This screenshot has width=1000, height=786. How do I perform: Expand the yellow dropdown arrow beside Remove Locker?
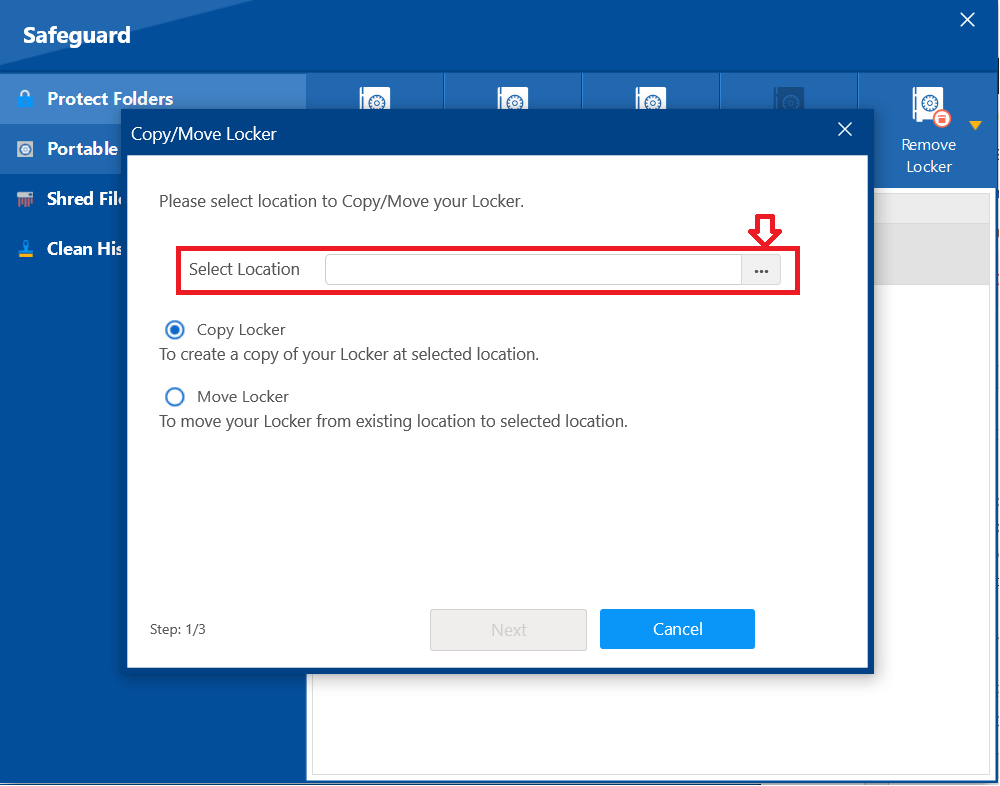(975, 125)
